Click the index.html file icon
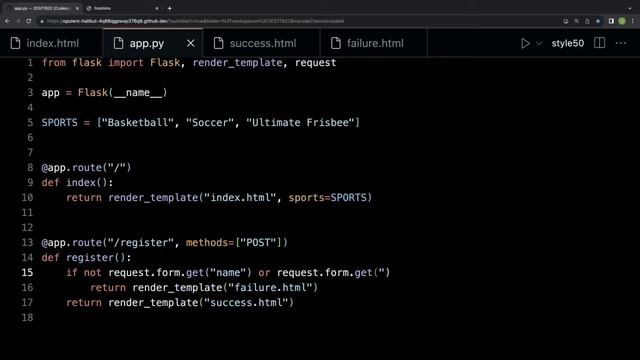Screen dimensions: 640x360 (16, 43)
